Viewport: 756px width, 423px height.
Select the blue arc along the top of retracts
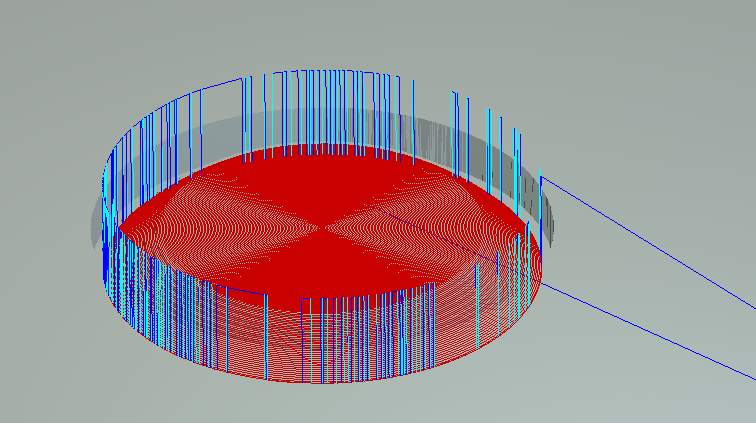[x=320, y=71]
